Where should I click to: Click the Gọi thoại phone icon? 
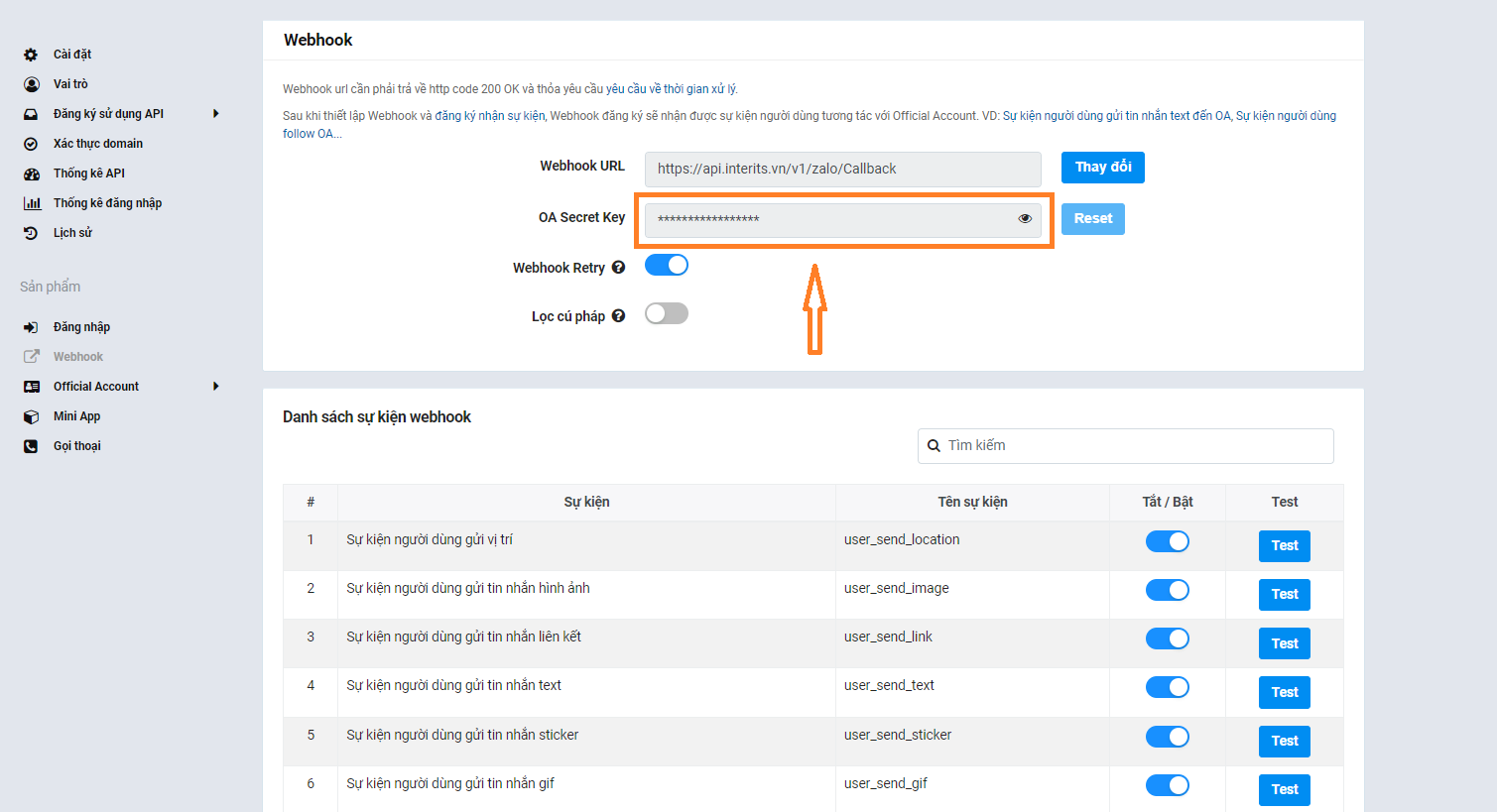[31, 446]
